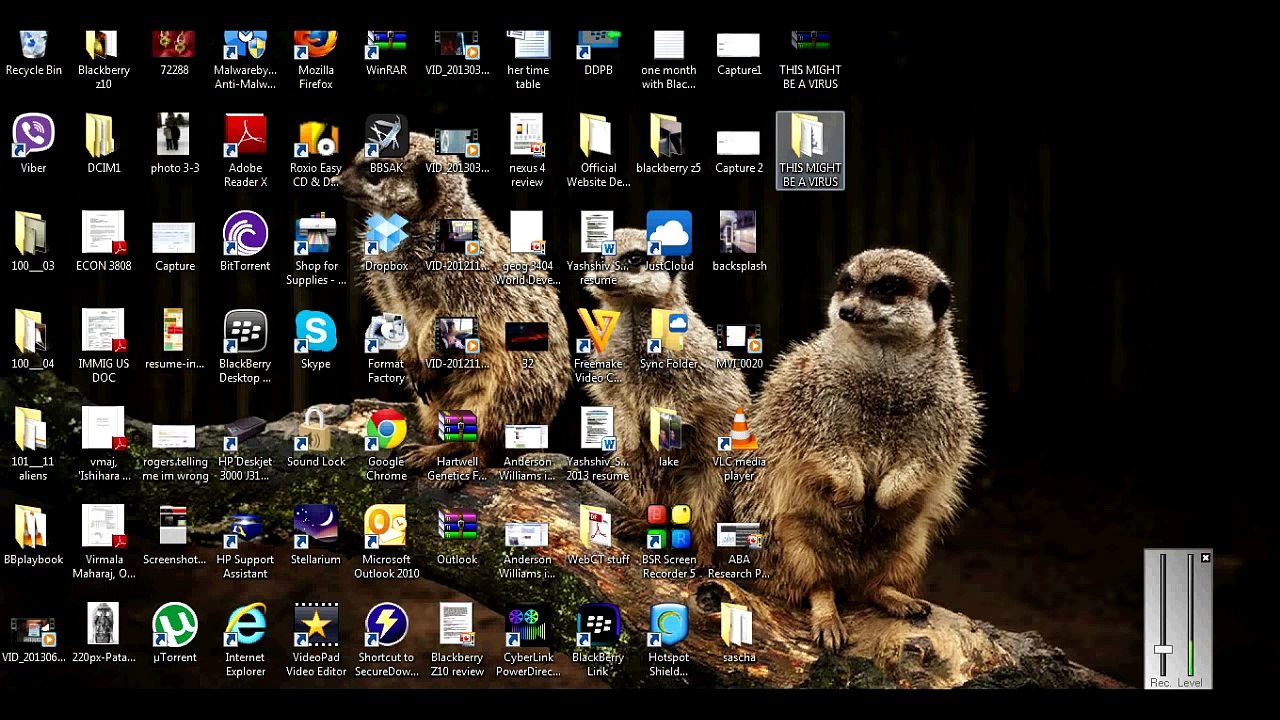The height and width of the screenshot is (720, 1280).
Task: Select the MVI_0020 video file
Action: [739, 341]
